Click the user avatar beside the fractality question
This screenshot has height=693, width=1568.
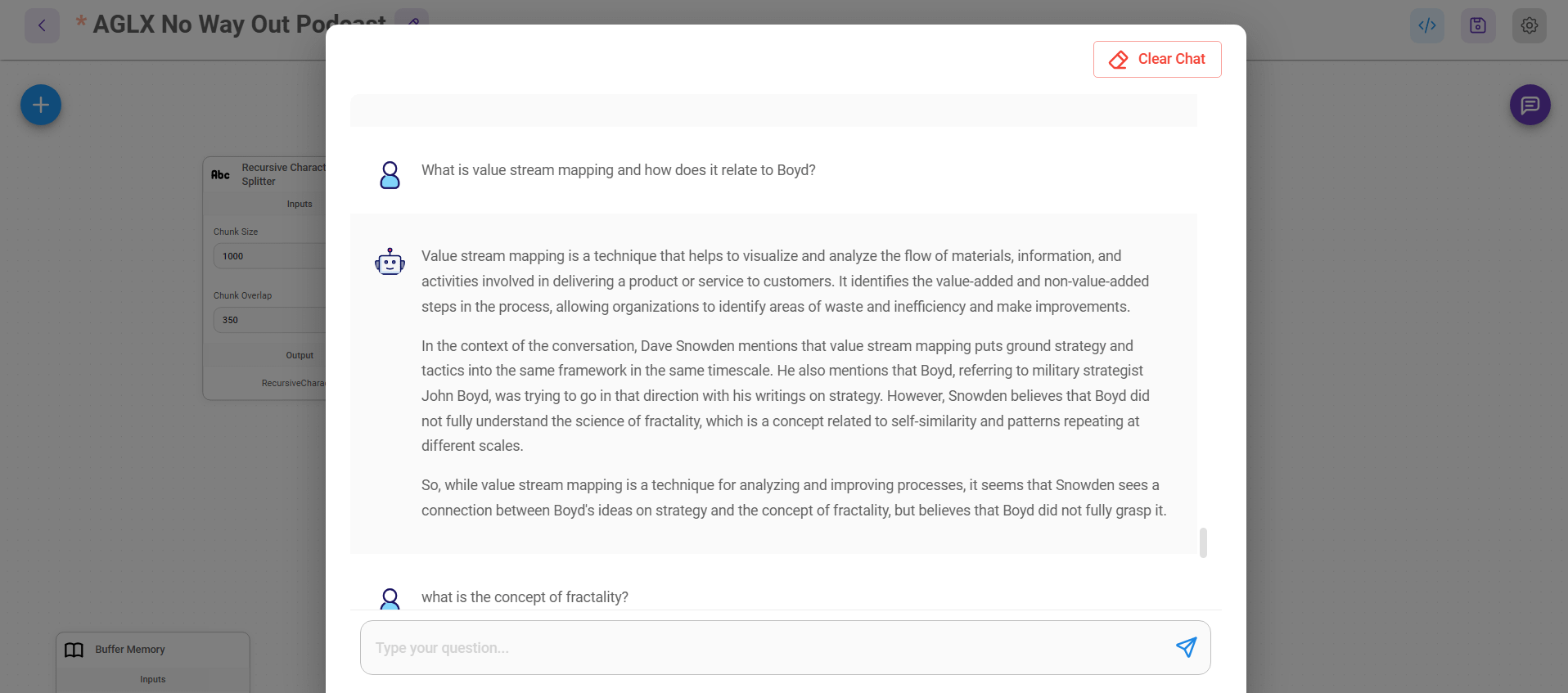pos(390,599)
